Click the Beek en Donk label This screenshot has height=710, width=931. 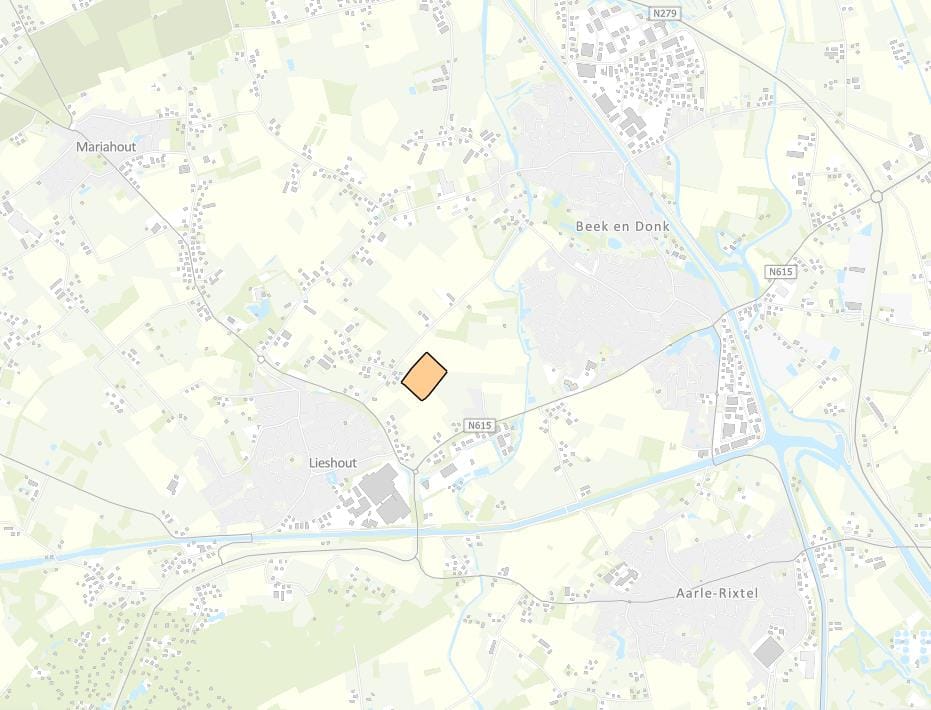[623, 226]
